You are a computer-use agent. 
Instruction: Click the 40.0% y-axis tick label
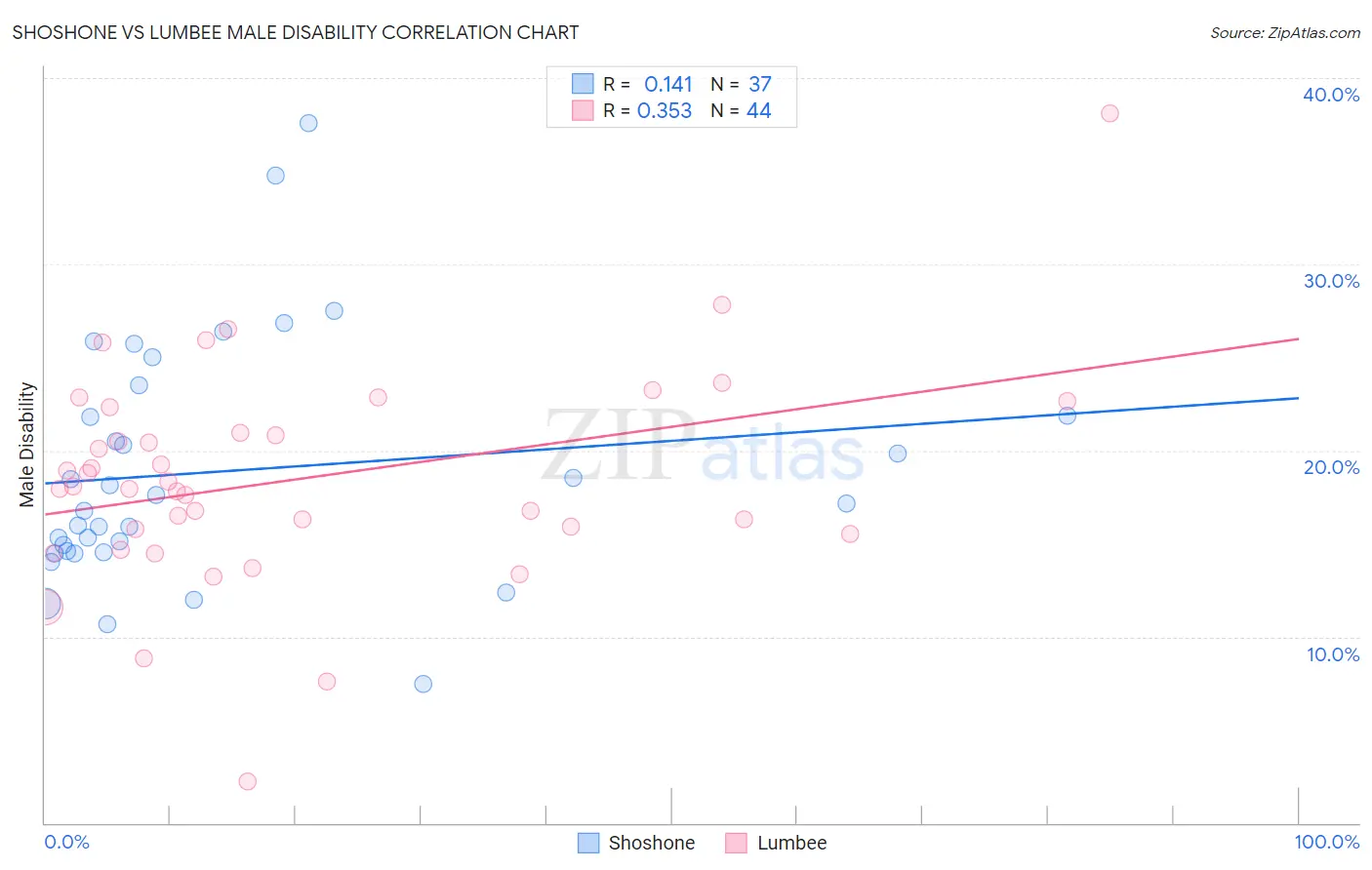tap(1331, 95)
